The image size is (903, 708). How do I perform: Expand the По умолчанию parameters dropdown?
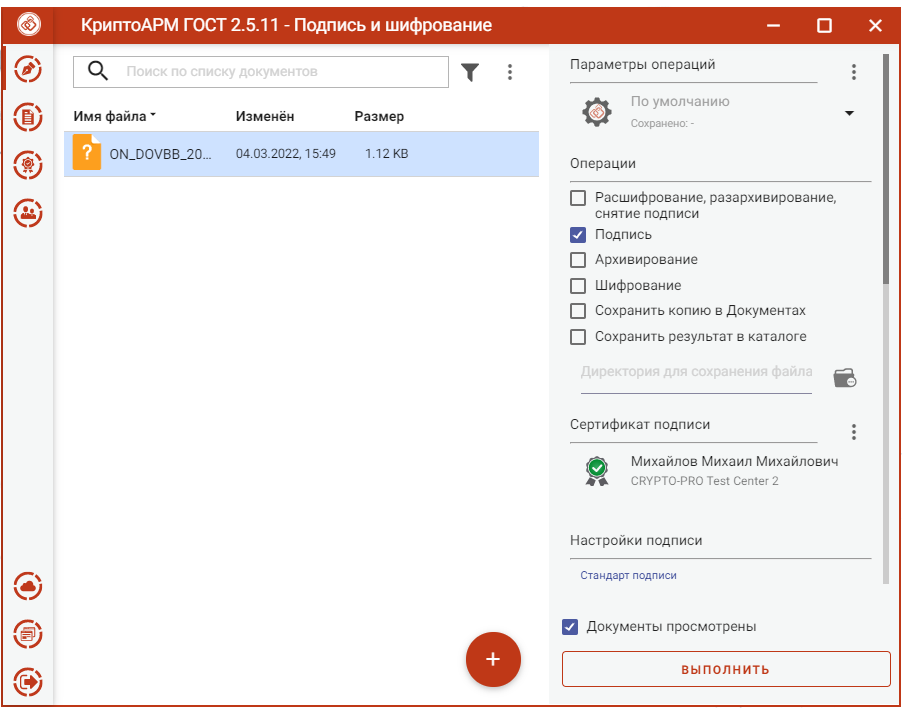(849, 113)
